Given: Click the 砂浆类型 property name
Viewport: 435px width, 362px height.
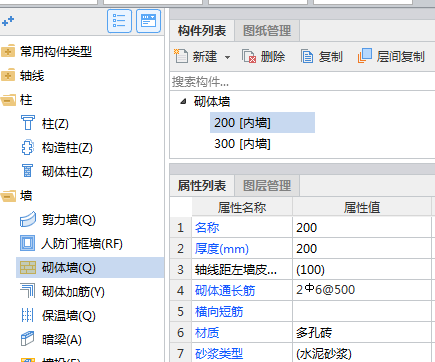Looking at the screenshot, I should pos(219,354).
